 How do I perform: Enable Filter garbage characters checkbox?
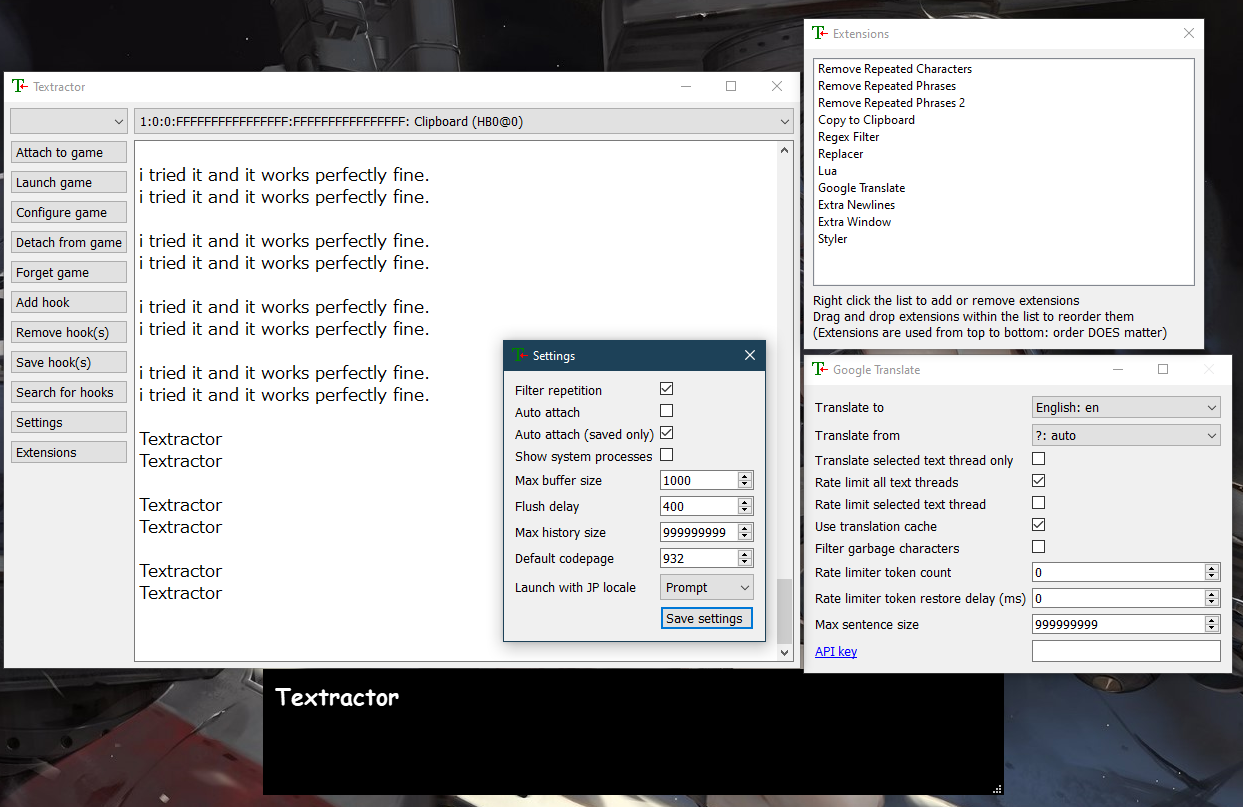[x=1039, y=546]
